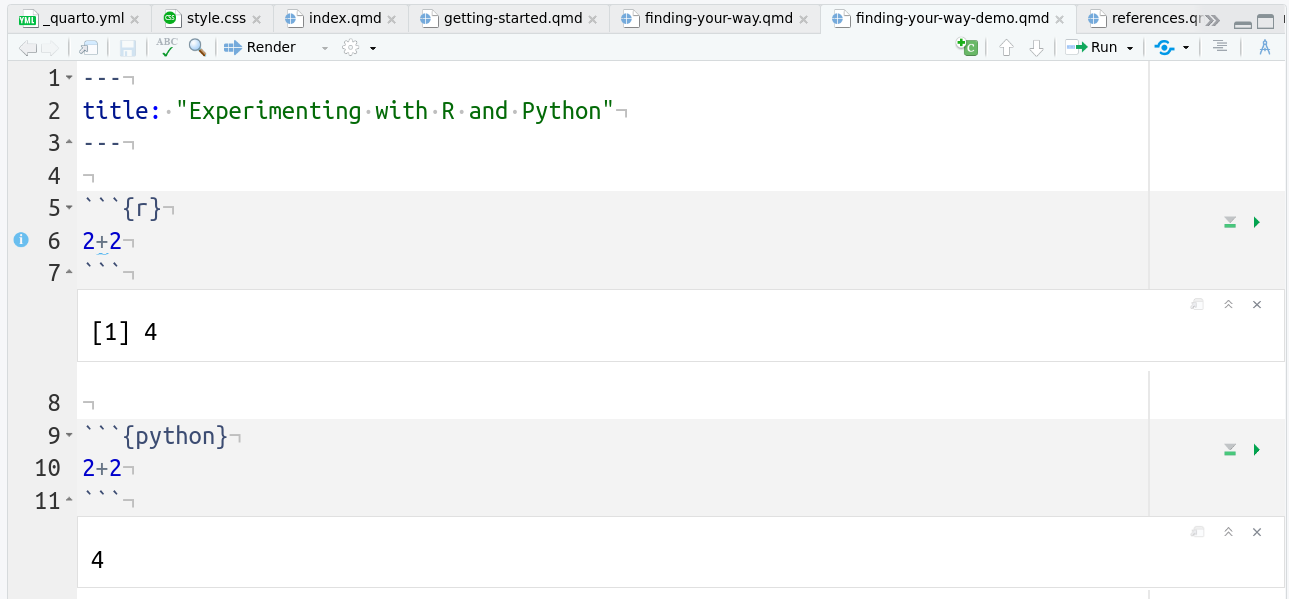
Task: Clear the R chunk output
Action: 1257,305
